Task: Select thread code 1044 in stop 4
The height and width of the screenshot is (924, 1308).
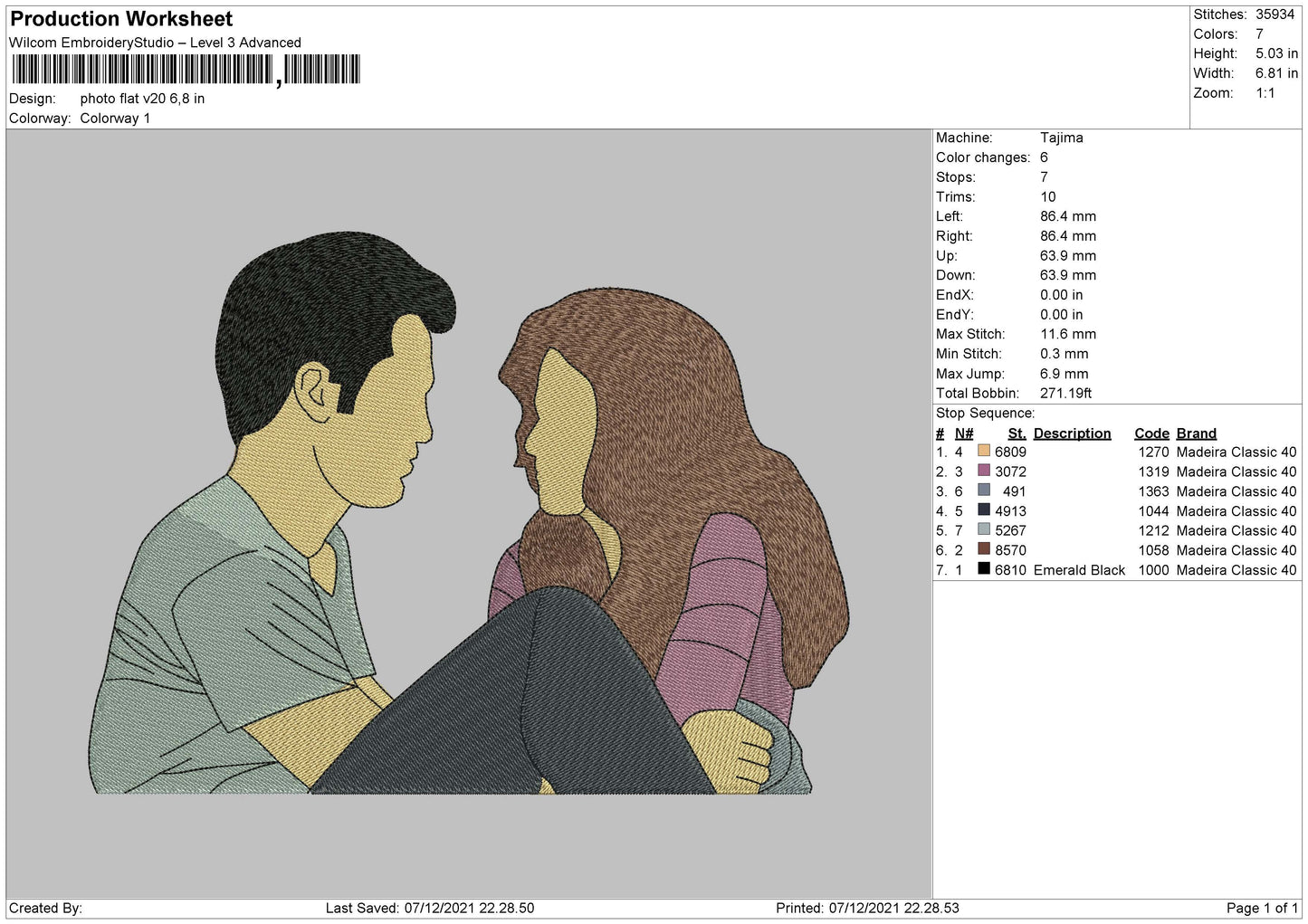Action: pos(1153,511)
